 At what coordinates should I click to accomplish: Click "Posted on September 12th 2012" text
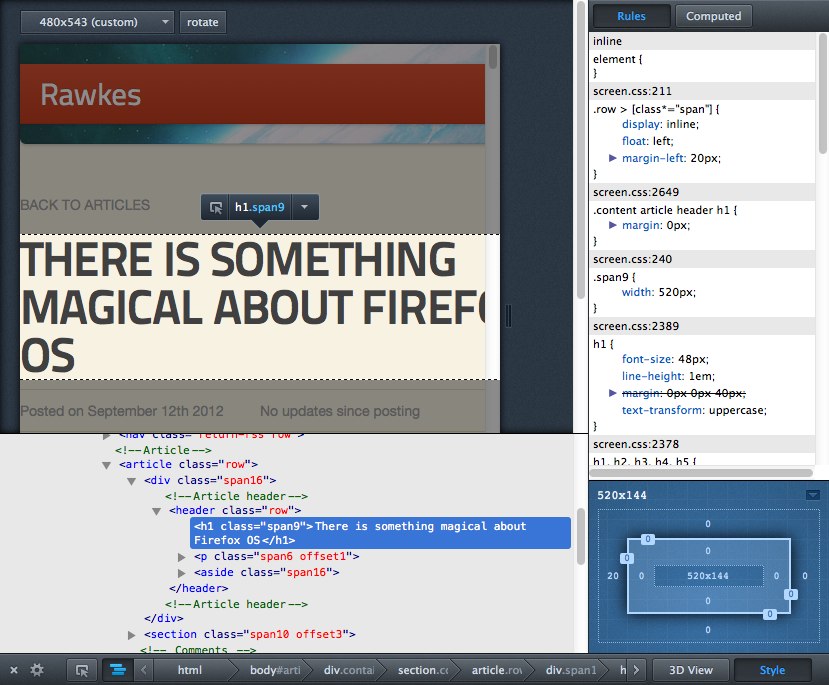[x=122, y=411]
